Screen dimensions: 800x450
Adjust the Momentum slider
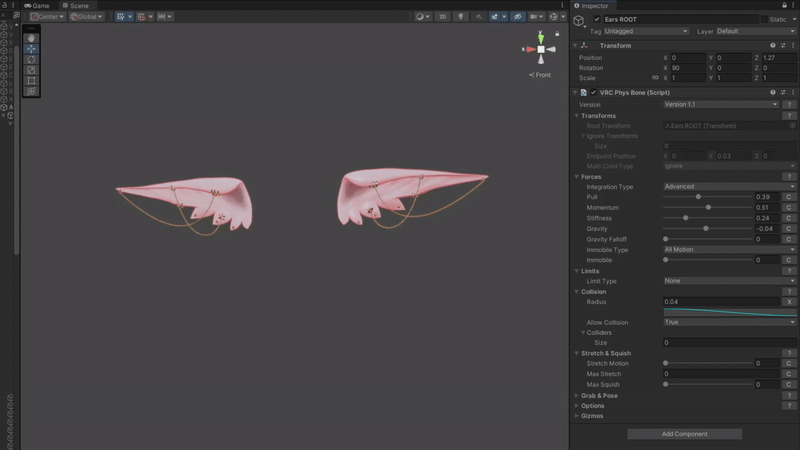tap(708, 208)
